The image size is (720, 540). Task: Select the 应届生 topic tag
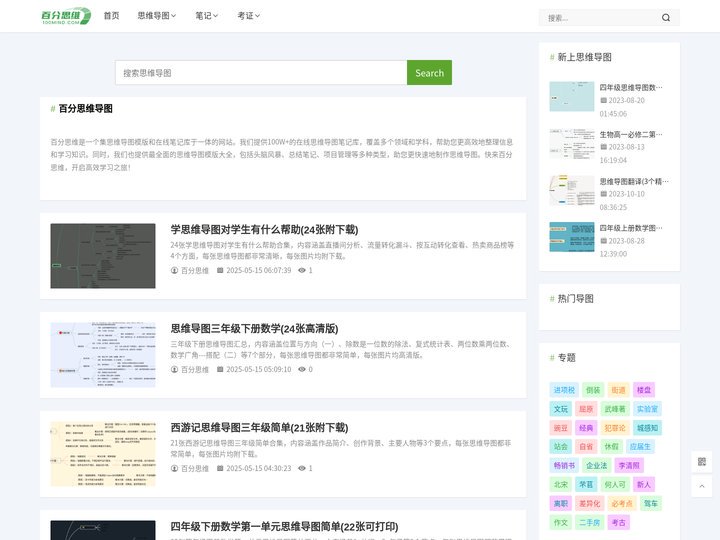coord(640,446)
